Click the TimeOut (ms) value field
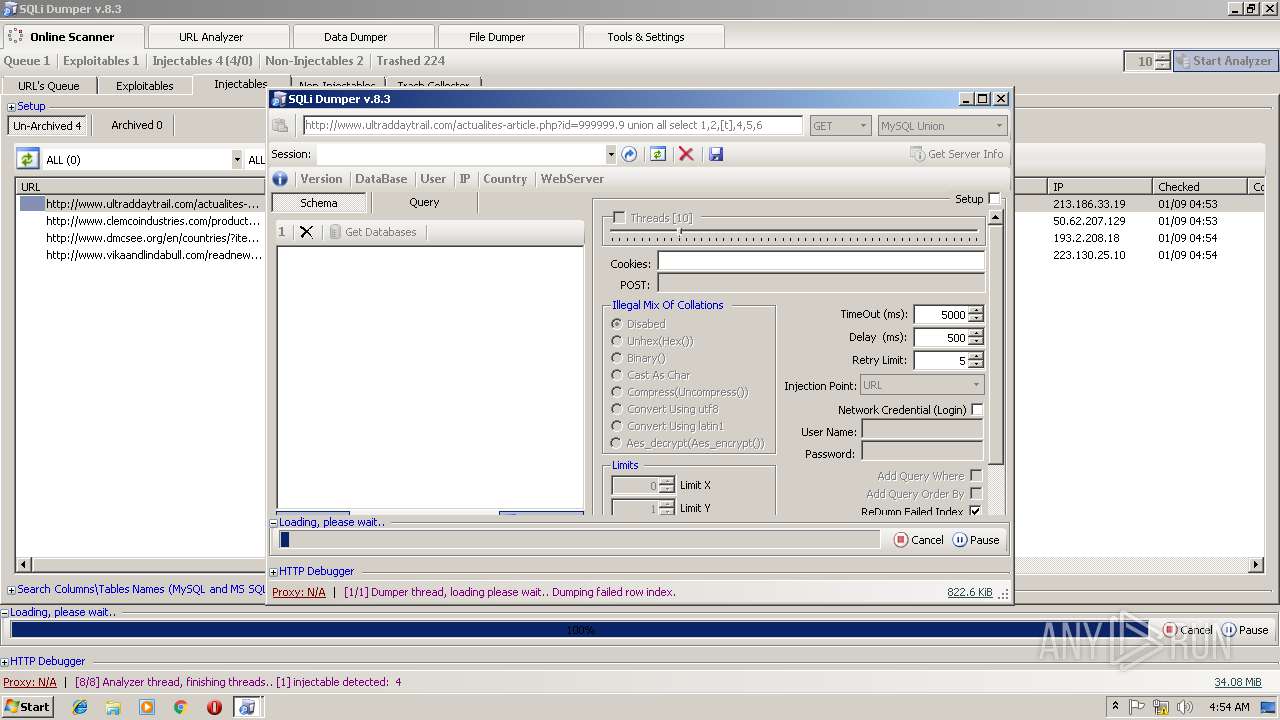The image size is (1280, 720). click(x=940, y=315)
